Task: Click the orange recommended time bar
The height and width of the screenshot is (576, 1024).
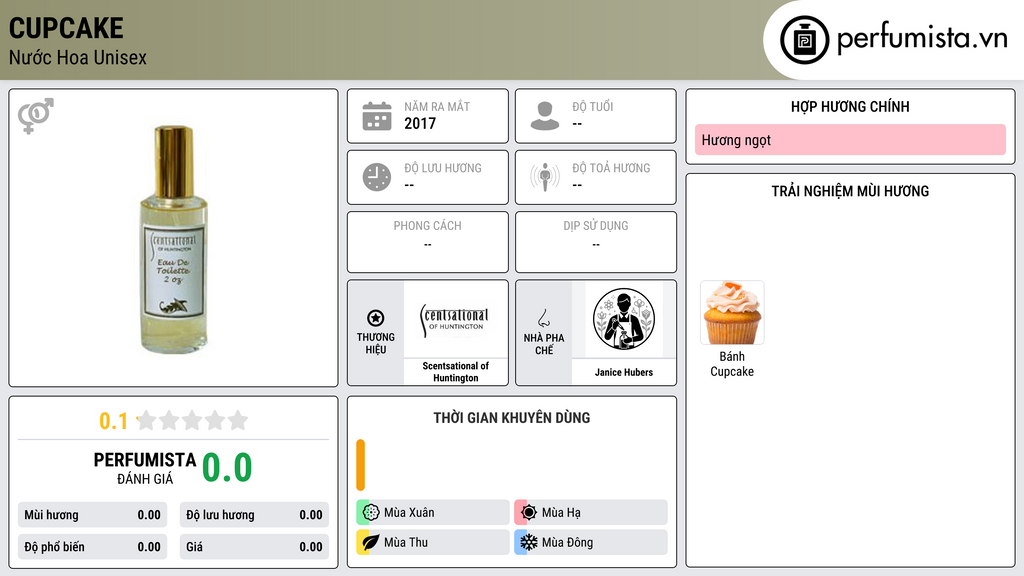Action: 360,465
